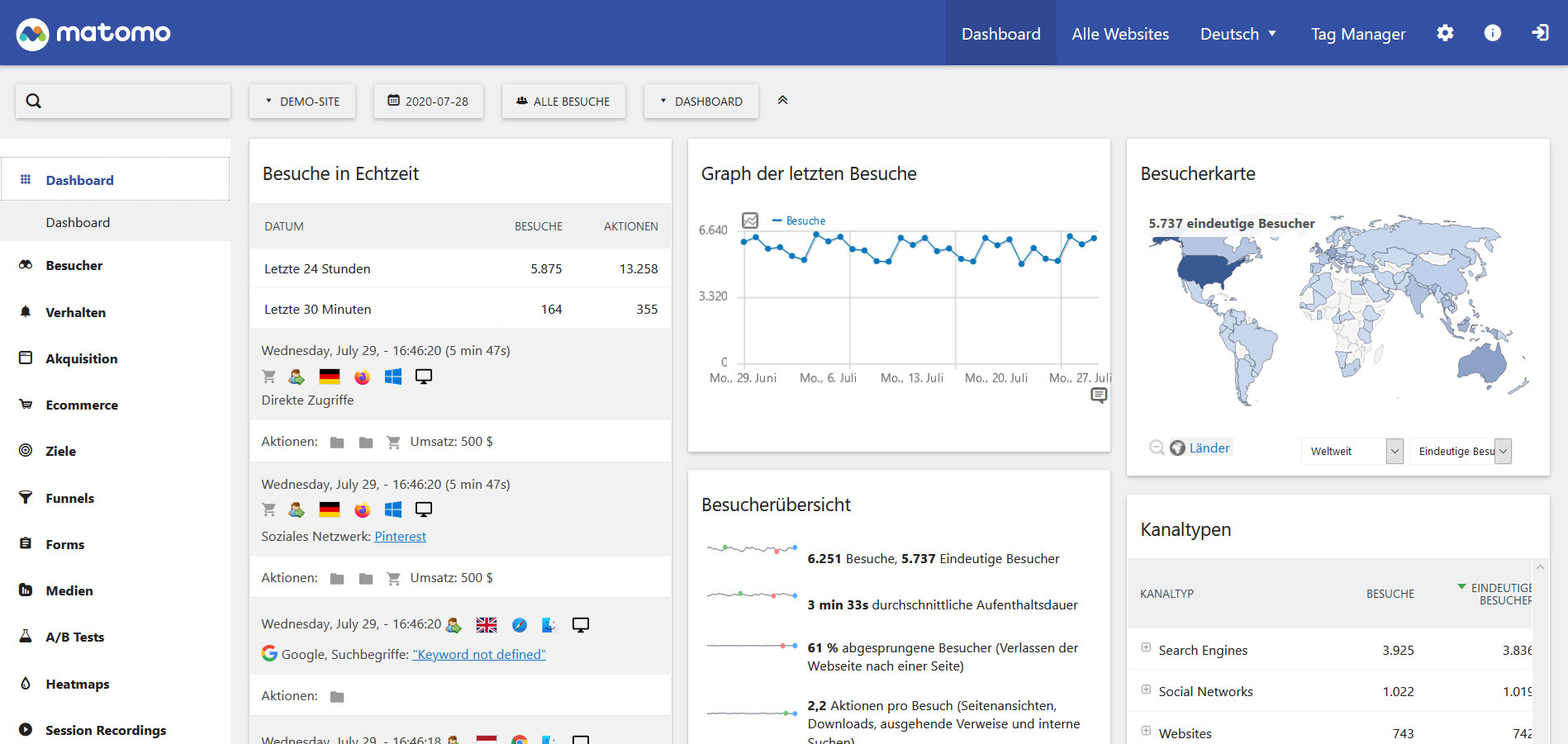Open the Deutsch language dropdown

click(1238, 34)
